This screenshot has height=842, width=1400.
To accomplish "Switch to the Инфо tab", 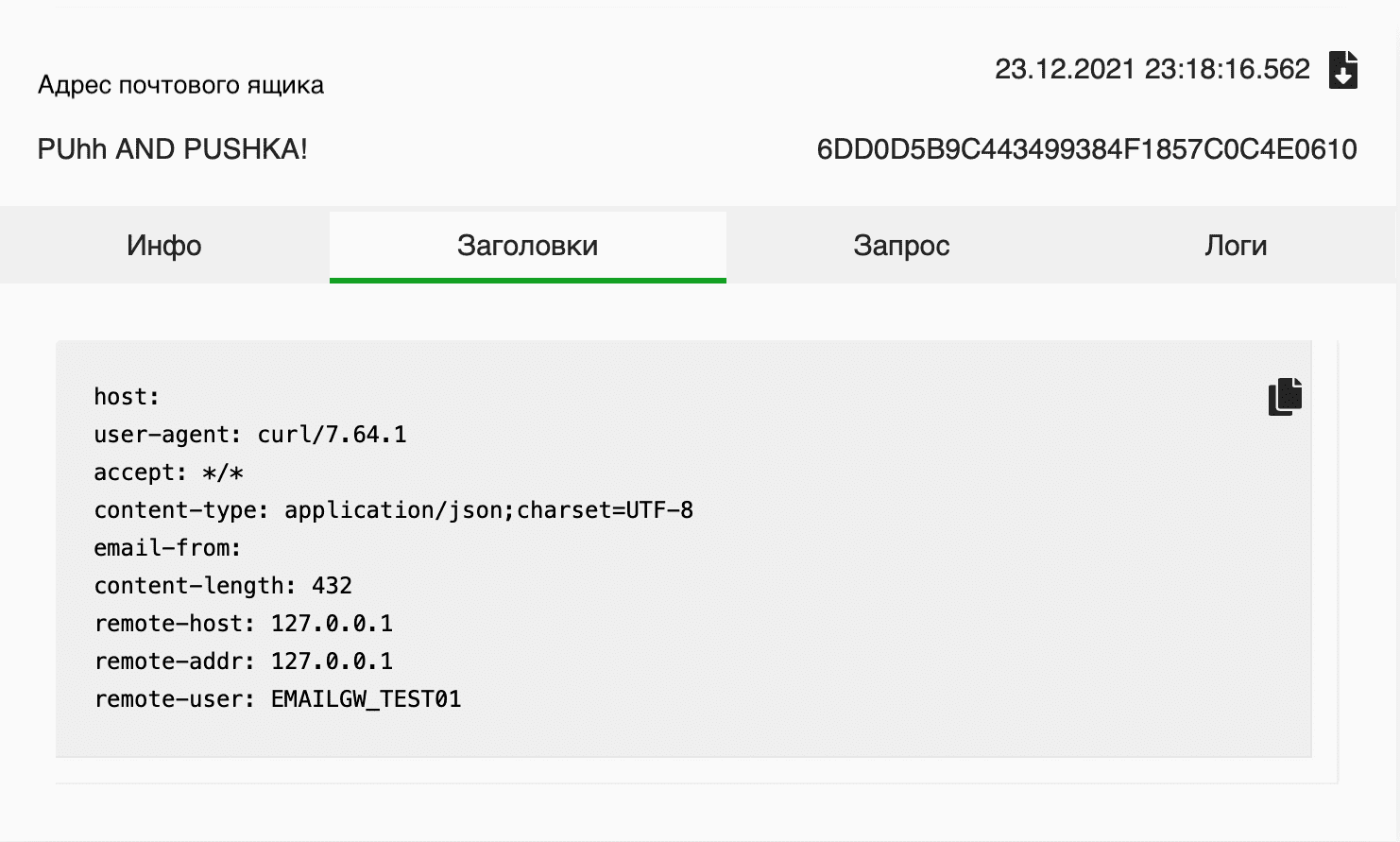I will pyautogui.click(x=164, y=246).
